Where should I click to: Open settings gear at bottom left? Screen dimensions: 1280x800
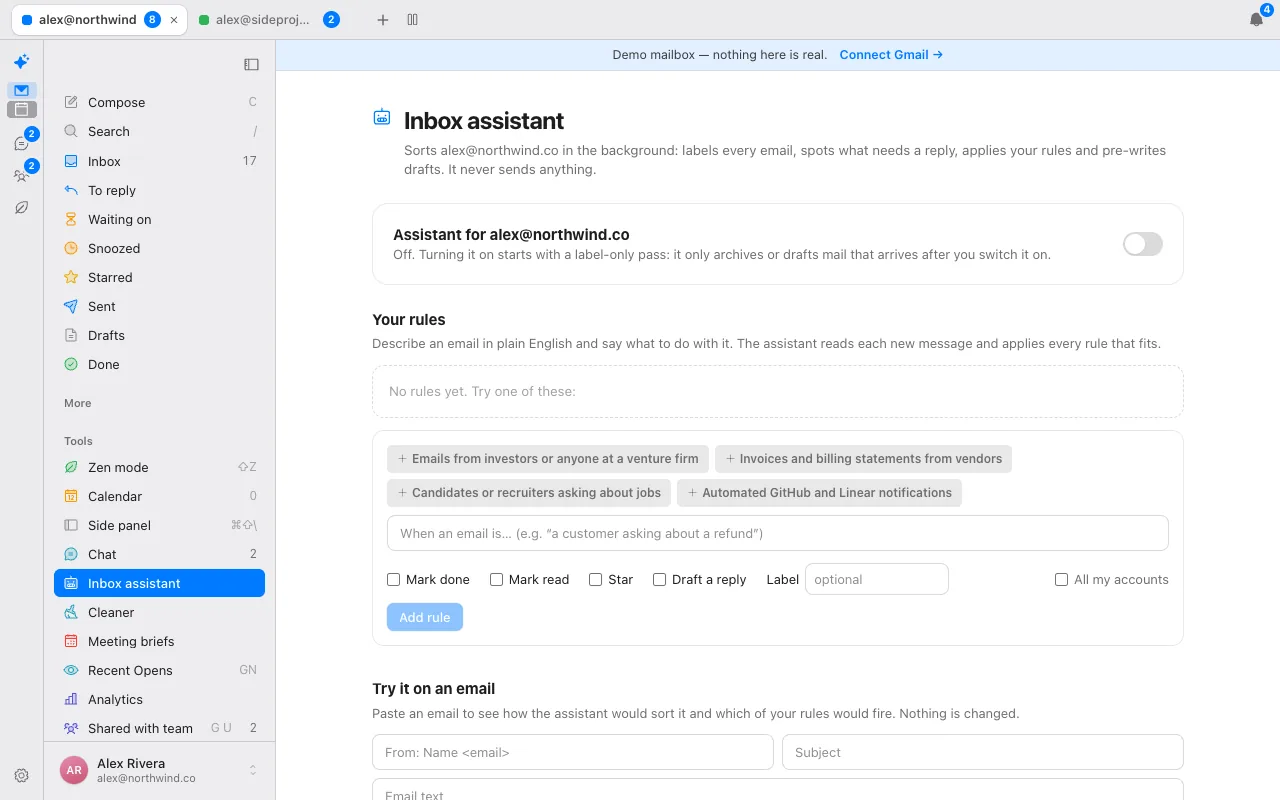(x=21, y=775)
